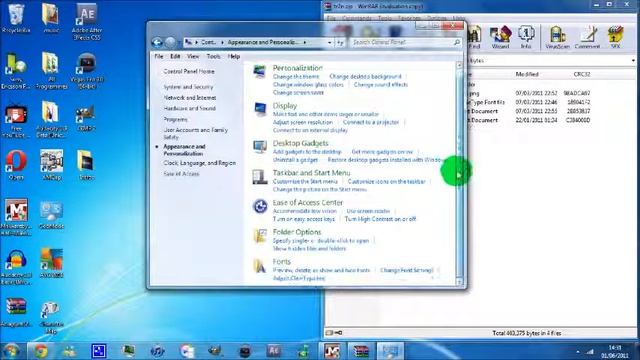Open Programs in the sidebar
640x360 pixels.
[x=176, y=120]
